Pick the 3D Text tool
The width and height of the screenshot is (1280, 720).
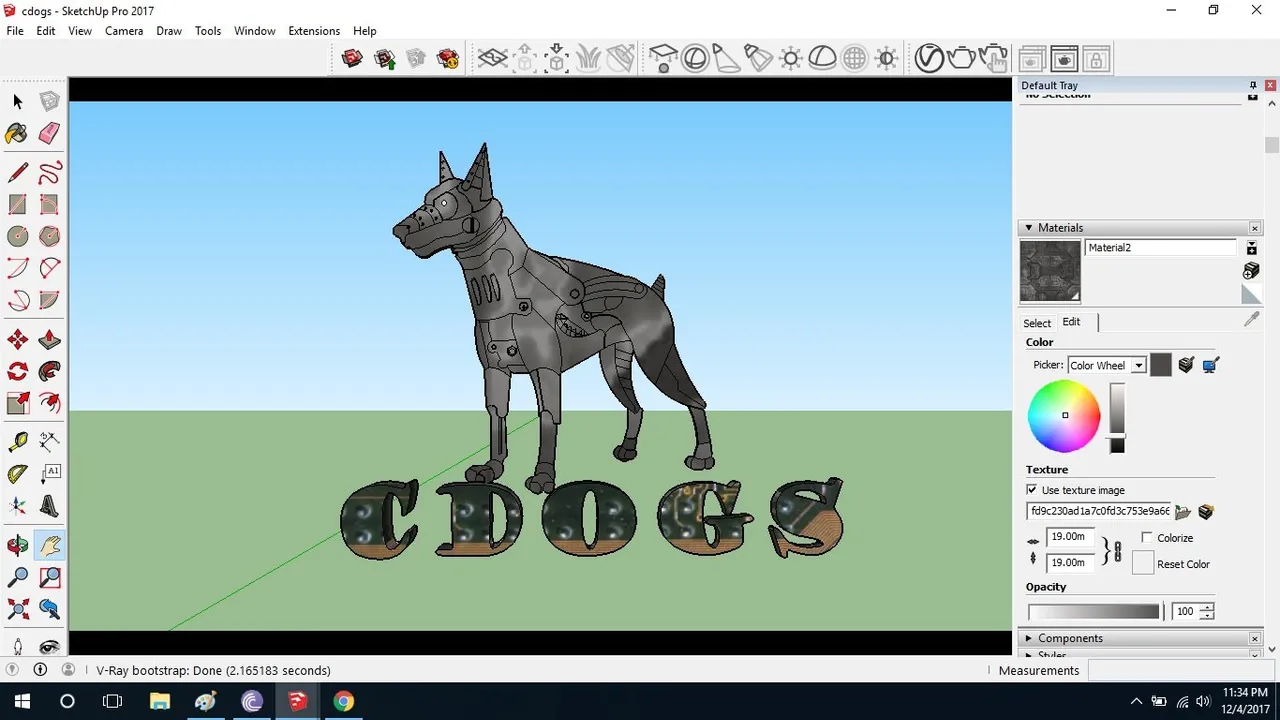coord(49,506)
